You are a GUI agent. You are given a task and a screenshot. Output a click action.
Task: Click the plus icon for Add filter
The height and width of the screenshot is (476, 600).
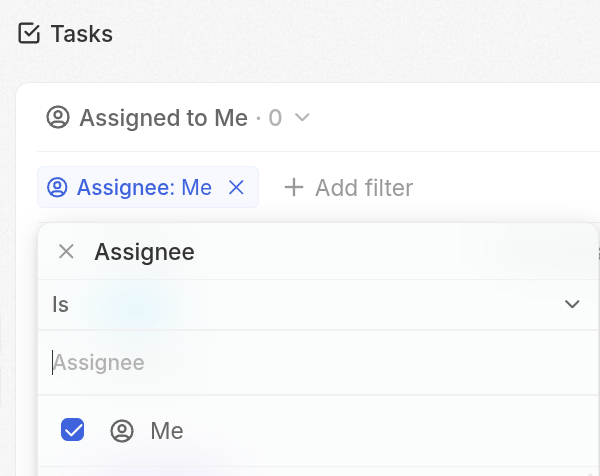pos(293,187)
